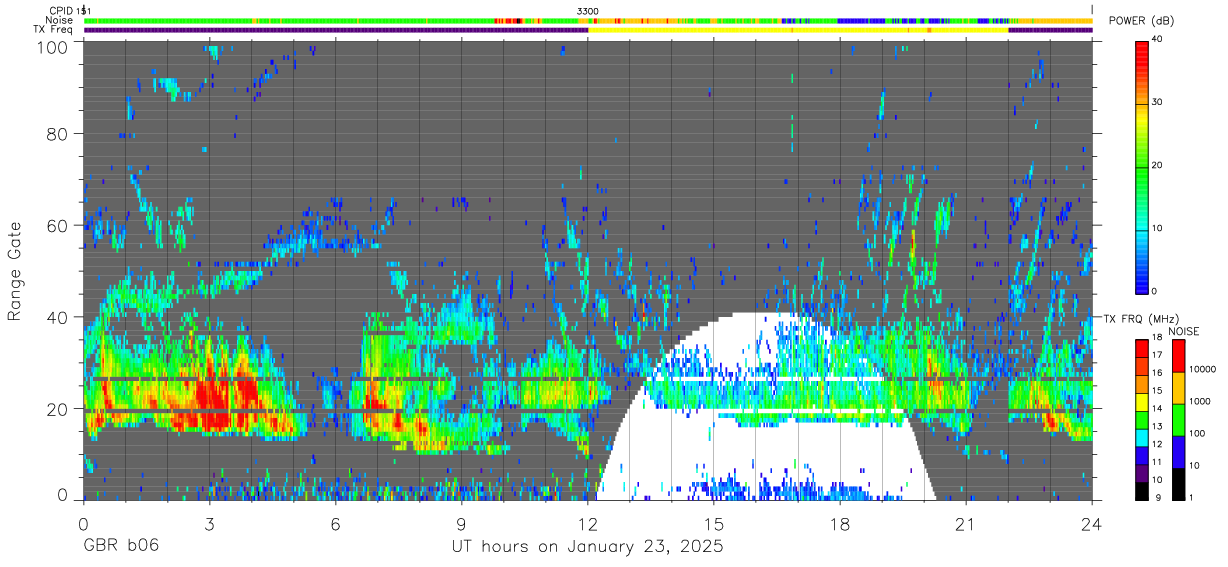Click the blue segment of the NOISE color bar

pos(1178,451)
